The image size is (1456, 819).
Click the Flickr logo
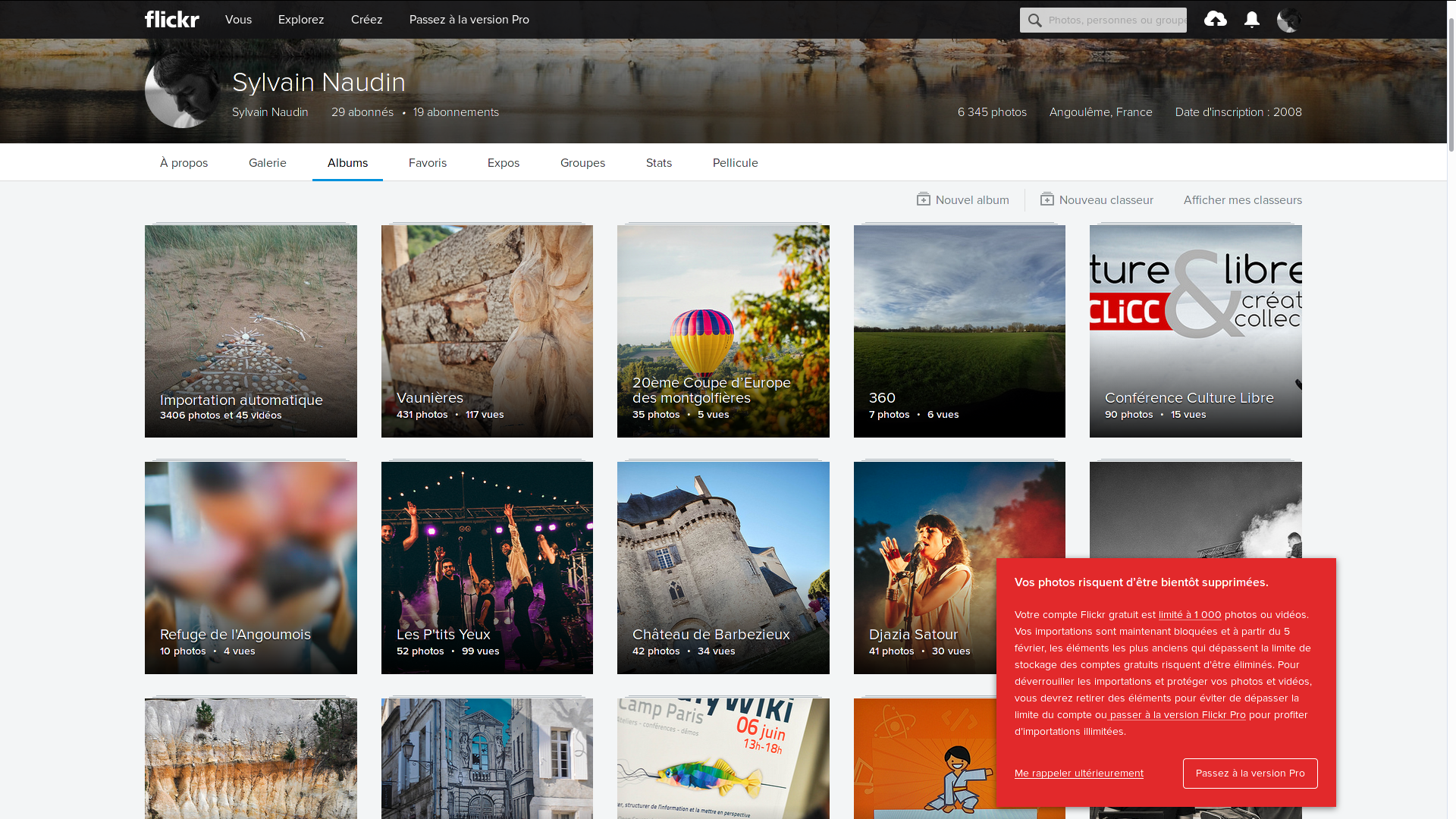(172, 20)
